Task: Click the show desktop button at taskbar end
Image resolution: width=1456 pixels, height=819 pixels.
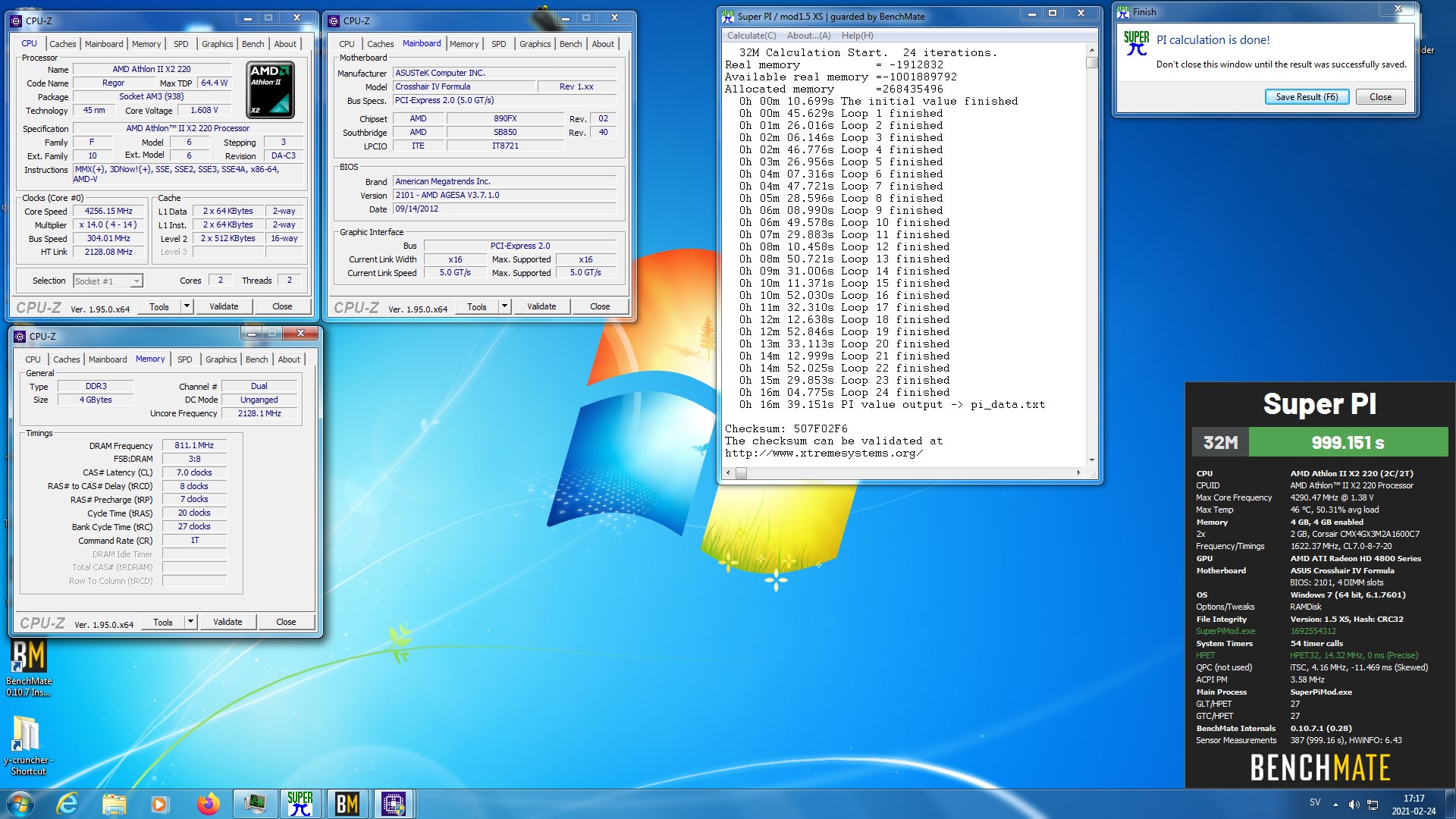Action: 1450,804
